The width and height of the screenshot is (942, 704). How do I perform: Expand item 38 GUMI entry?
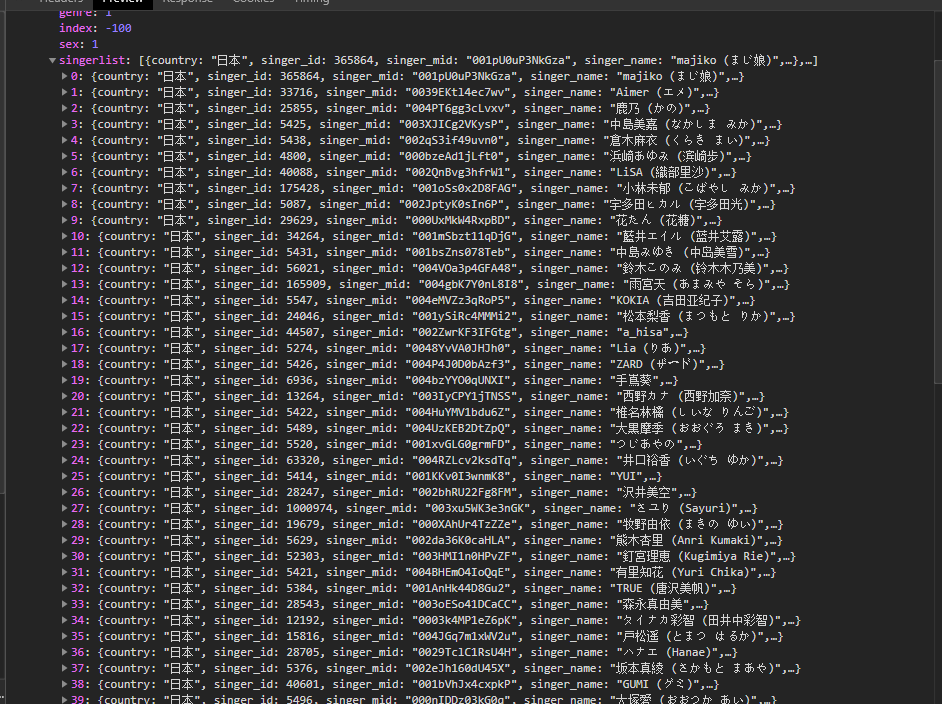click(64, 685)
